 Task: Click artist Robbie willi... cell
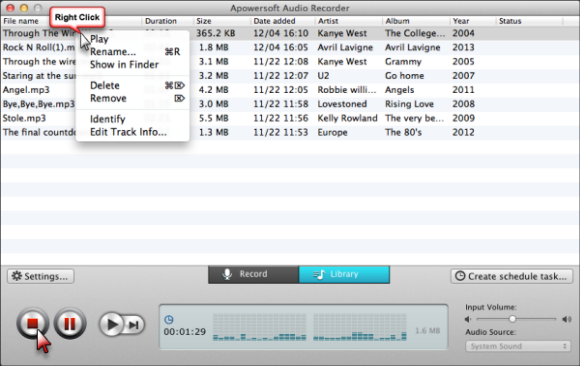pos(347,90)
